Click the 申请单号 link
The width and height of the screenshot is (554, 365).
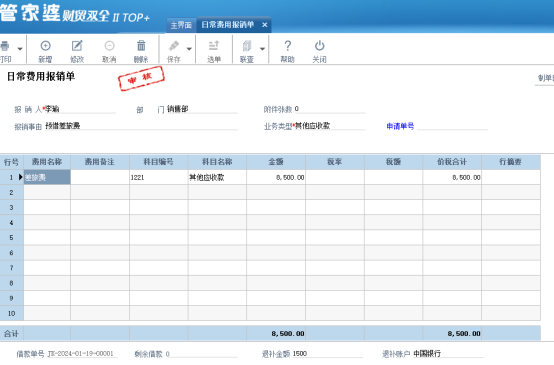tap(400, 126)
